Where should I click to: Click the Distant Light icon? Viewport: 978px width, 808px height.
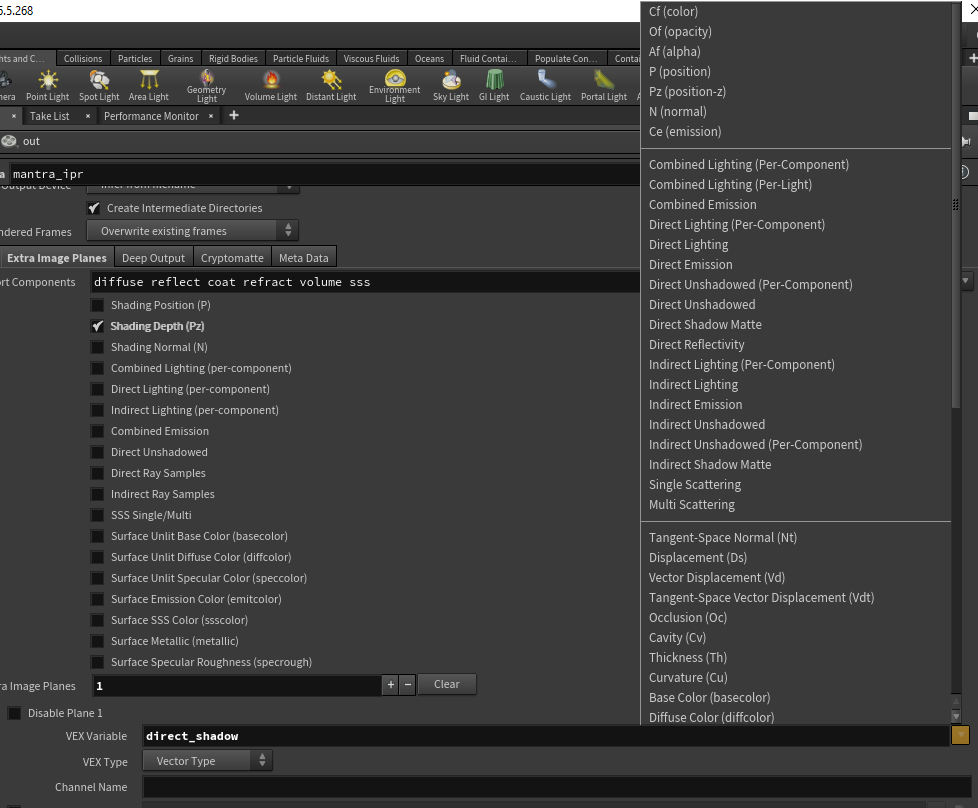click(x=332, y=85)
